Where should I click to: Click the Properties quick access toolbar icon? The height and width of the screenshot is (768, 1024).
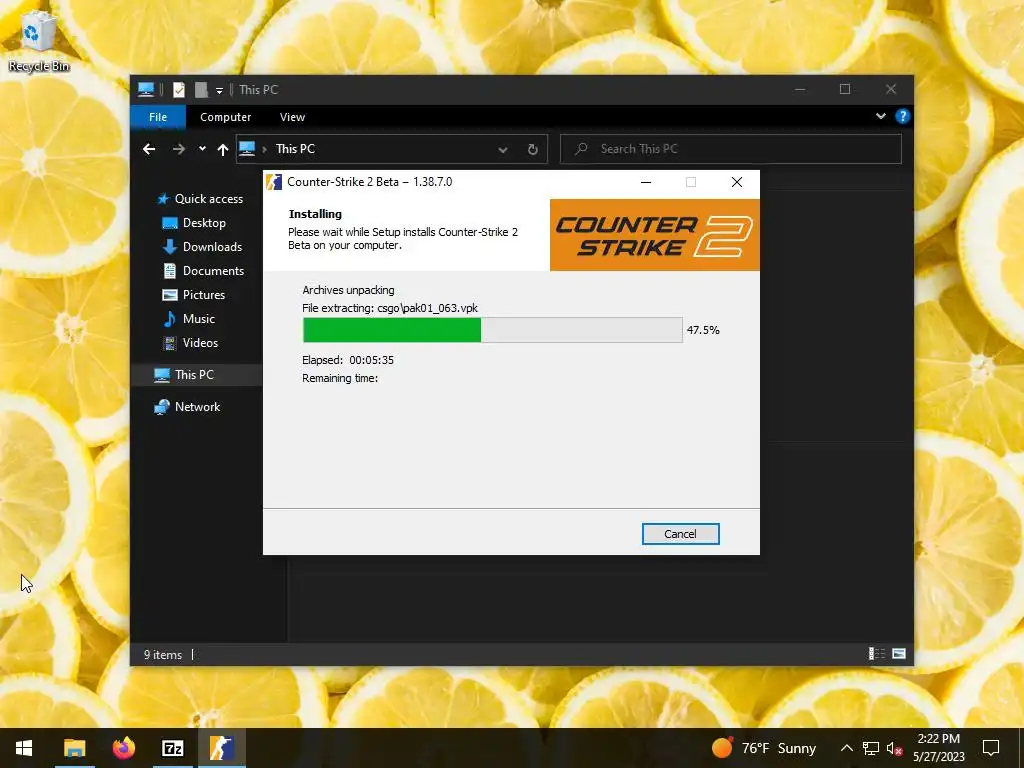point(179,89)
